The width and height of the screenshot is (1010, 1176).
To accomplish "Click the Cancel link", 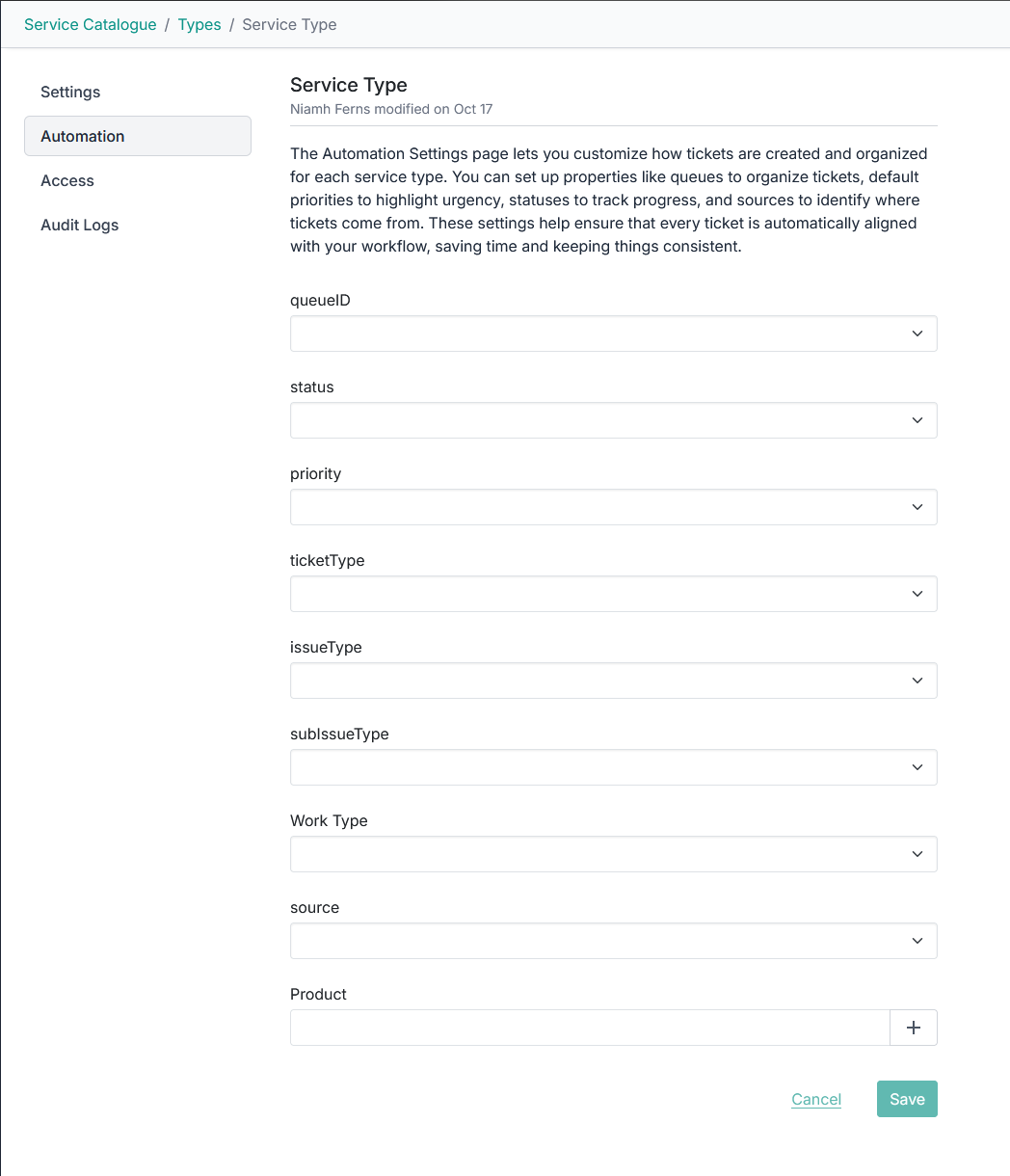I will point(816,1099).
